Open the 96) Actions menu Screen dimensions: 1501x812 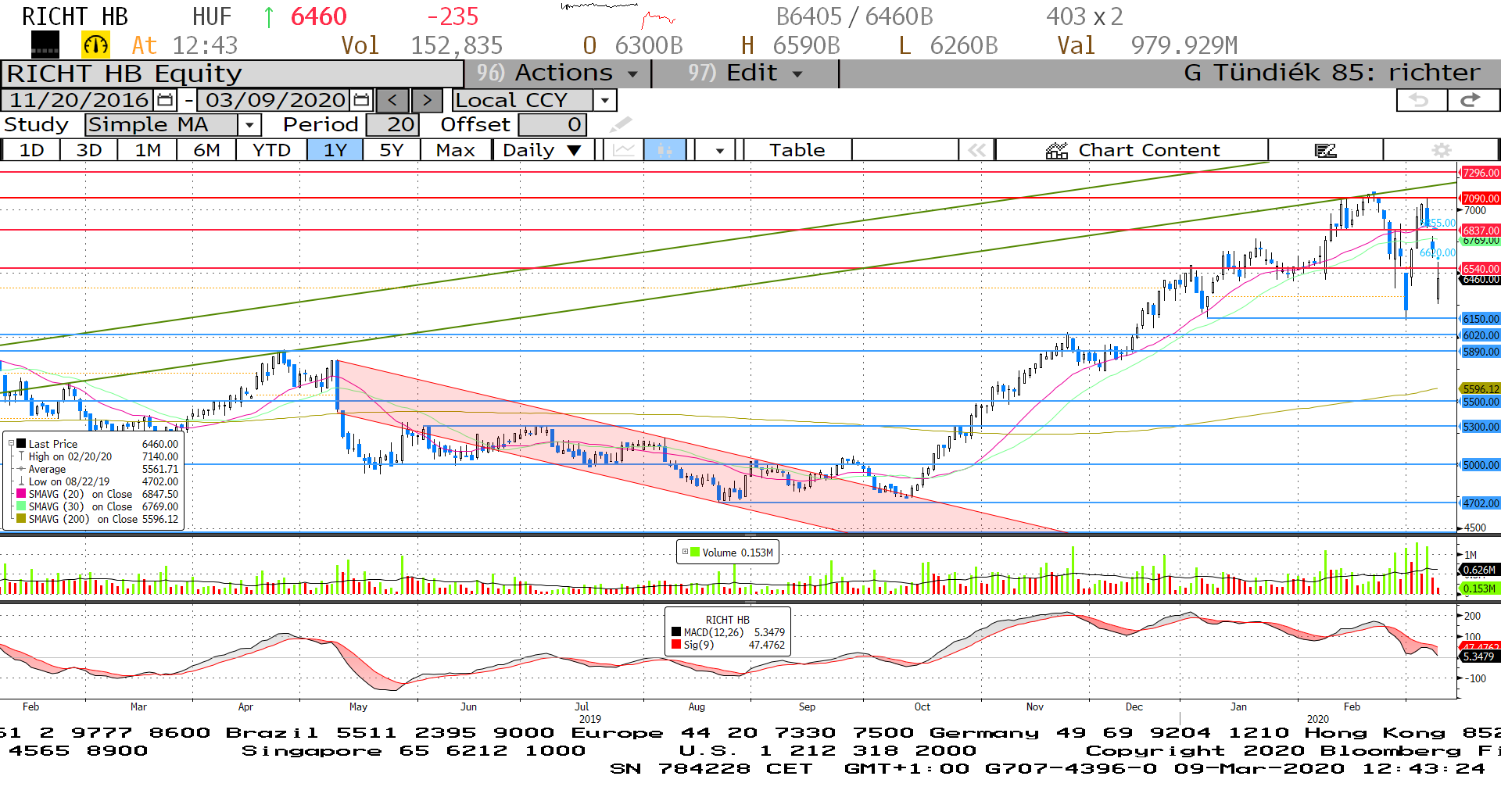pos(557,73)
